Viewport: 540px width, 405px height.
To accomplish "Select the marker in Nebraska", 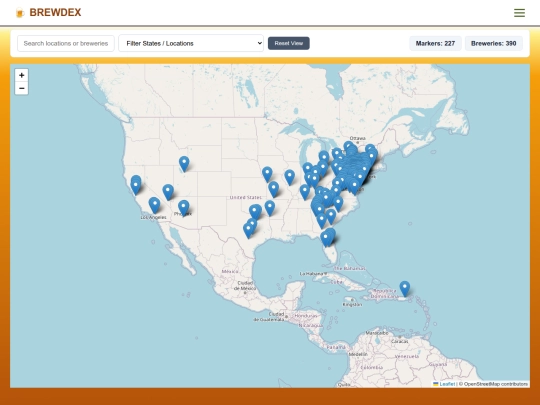I will click(x=267, y=174).
